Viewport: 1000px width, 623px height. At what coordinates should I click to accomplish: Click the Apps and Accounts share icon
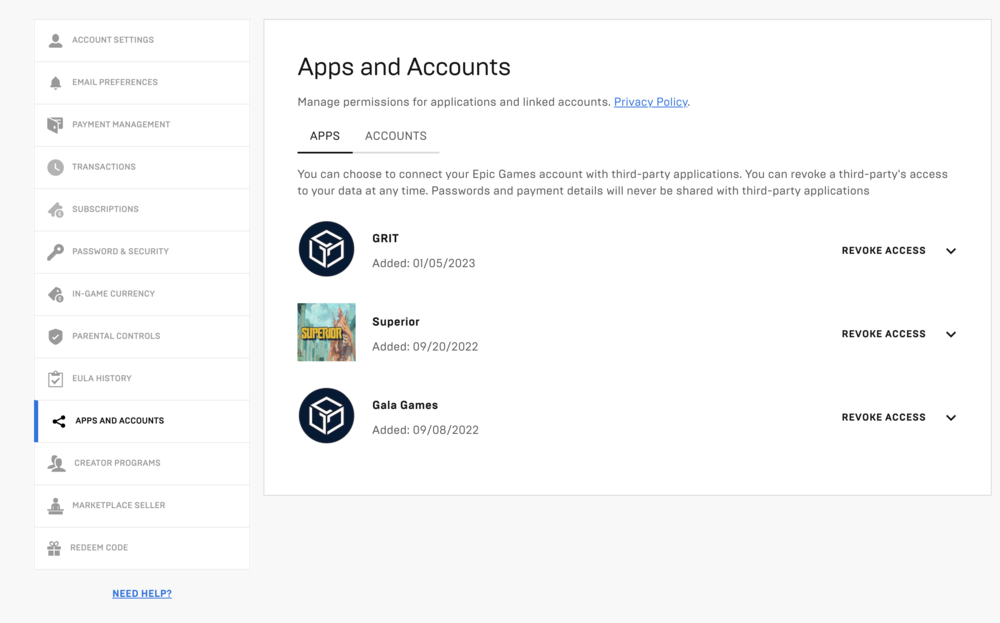pyautogui.click(x=59, y=421)
